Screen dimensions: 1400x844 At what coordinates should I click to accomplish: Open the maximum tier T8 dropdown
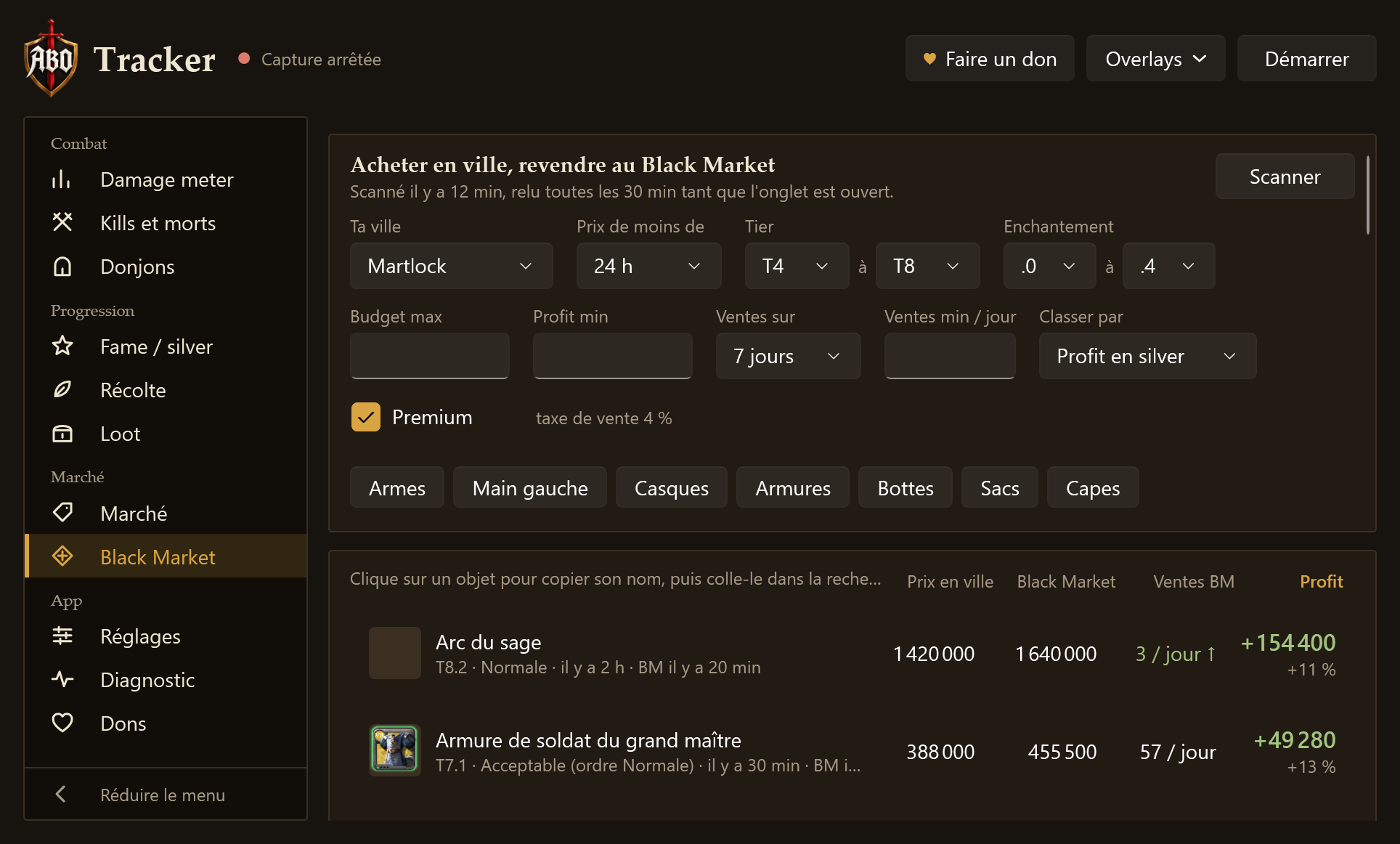pos(927,266)
